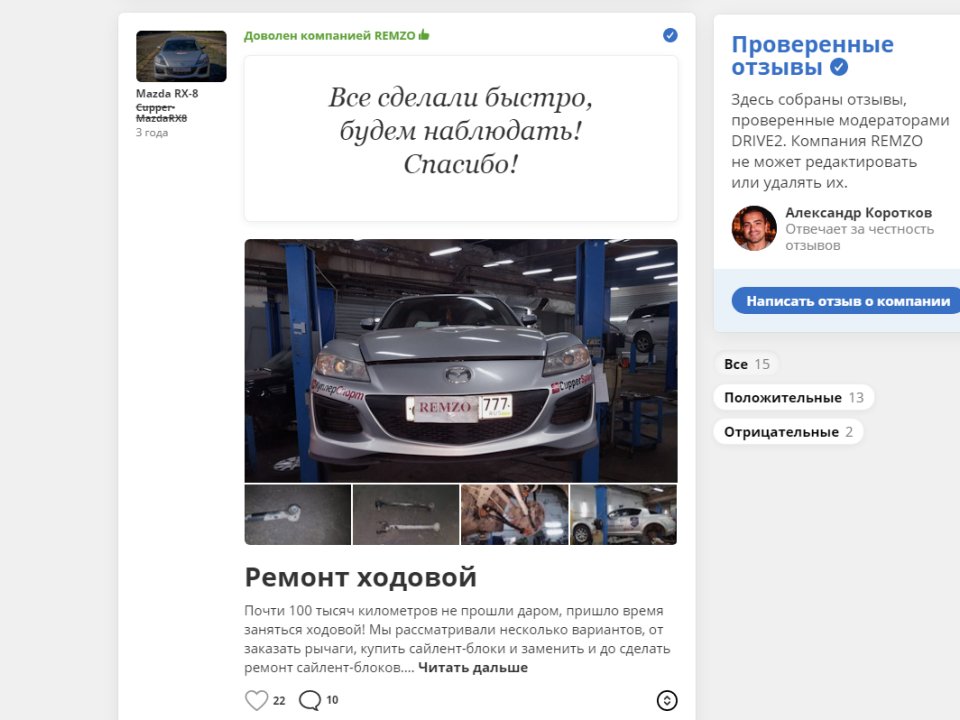
Task: Show all 15 reviews with Все filter
Action: coord(746,364)
